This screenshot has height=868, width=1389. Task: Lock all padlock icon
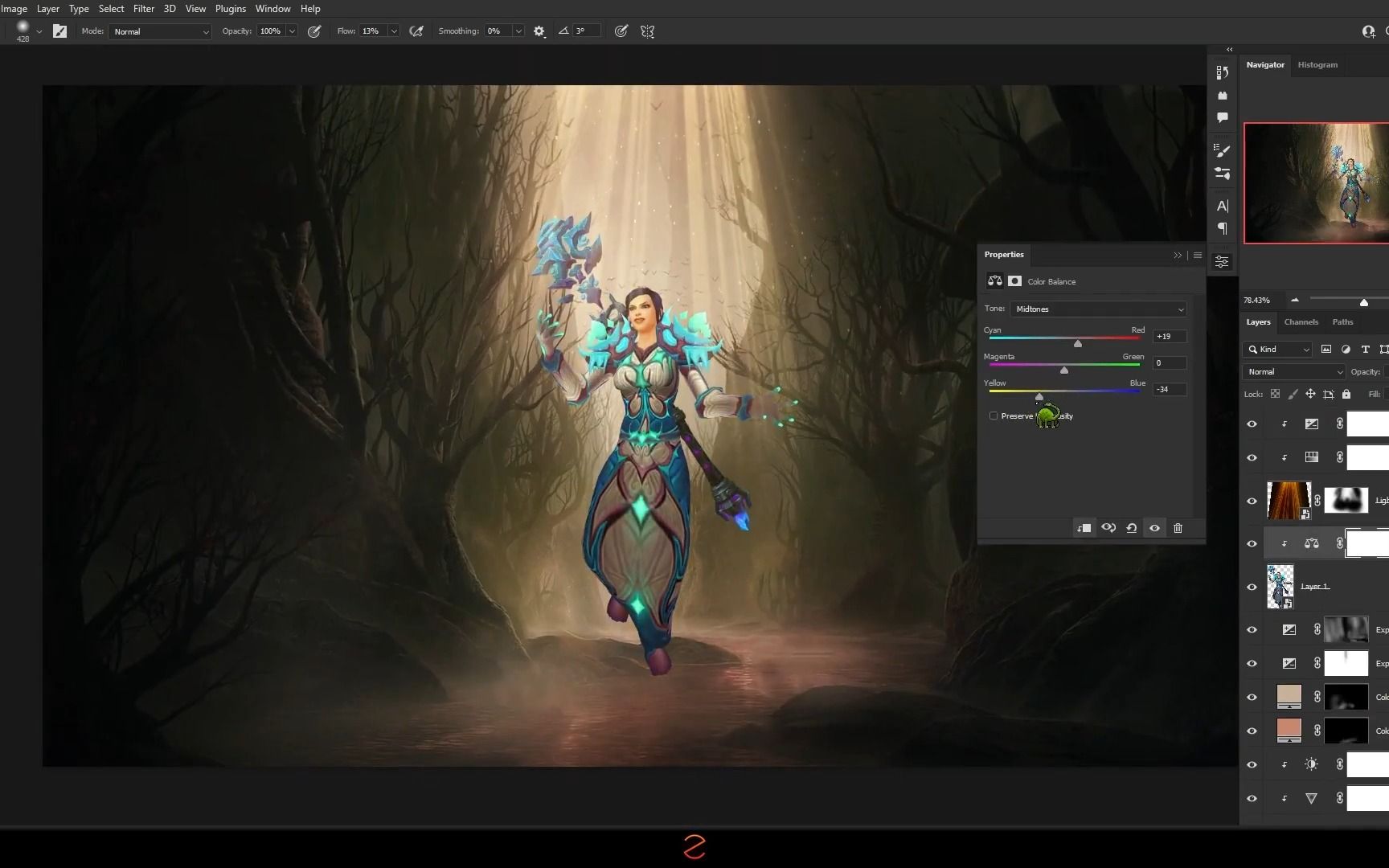click(x=1346, y=394)
